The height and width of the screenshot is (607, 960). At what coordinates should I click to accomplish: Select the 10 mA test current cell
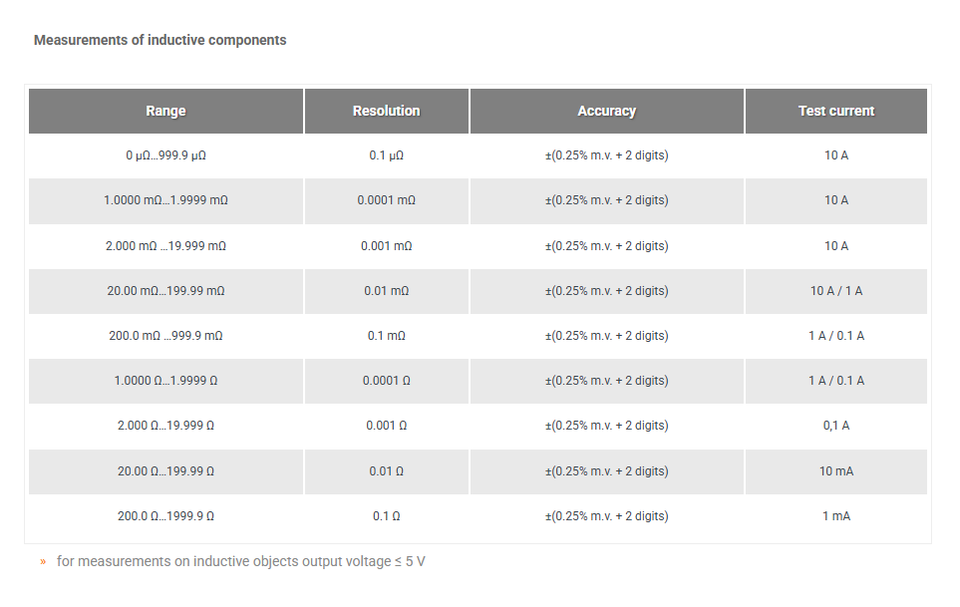836,472
